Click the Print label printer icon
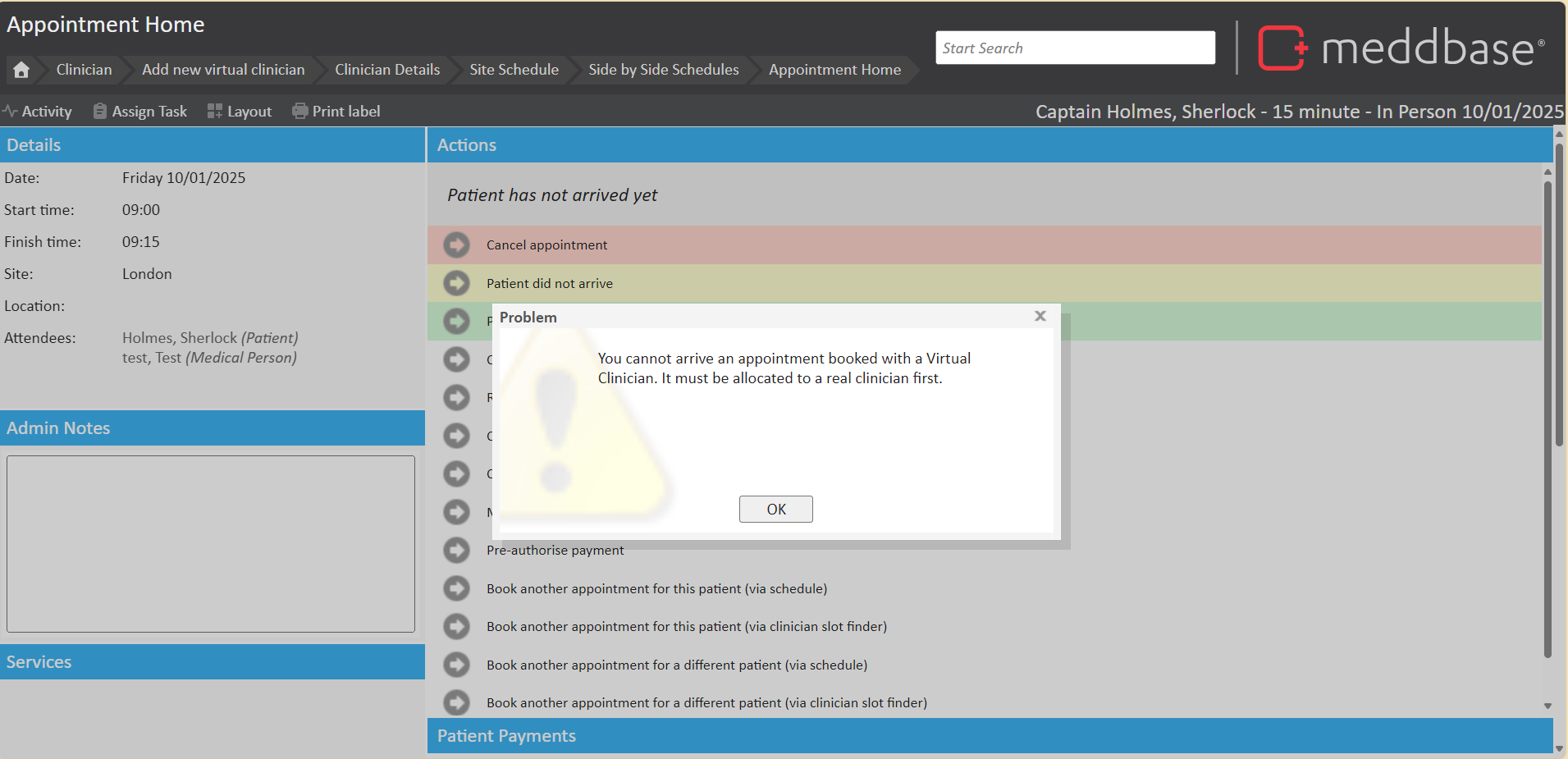 click(300, 112)
